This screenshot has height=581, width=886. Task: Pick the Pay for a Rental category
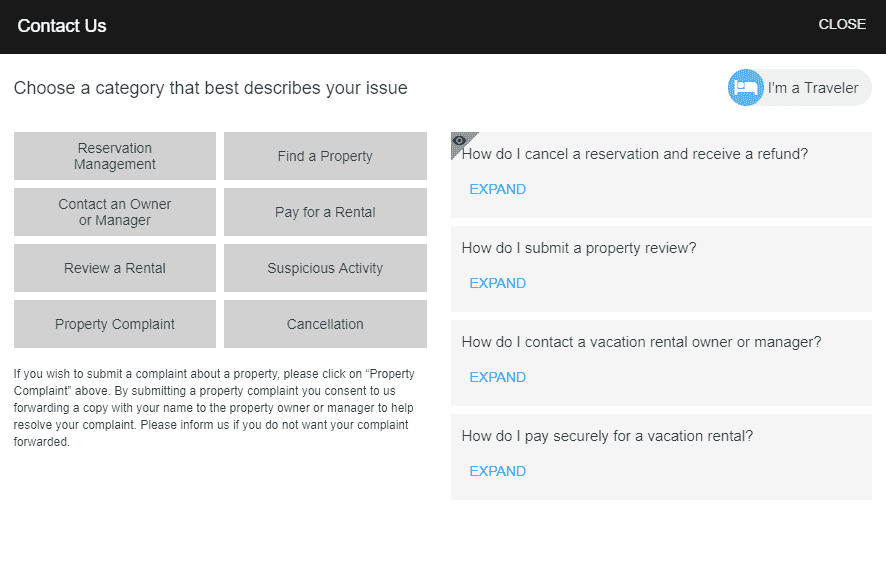tap(325, 212)
